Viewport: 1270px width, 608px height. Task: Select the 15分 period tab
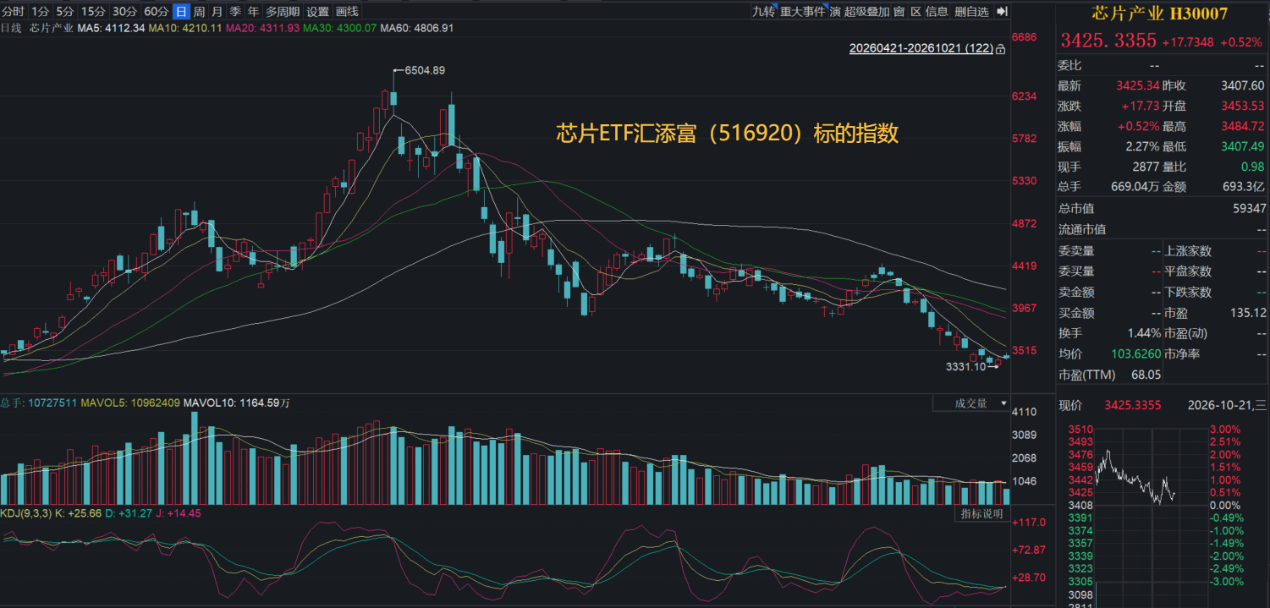click(93, 12)
